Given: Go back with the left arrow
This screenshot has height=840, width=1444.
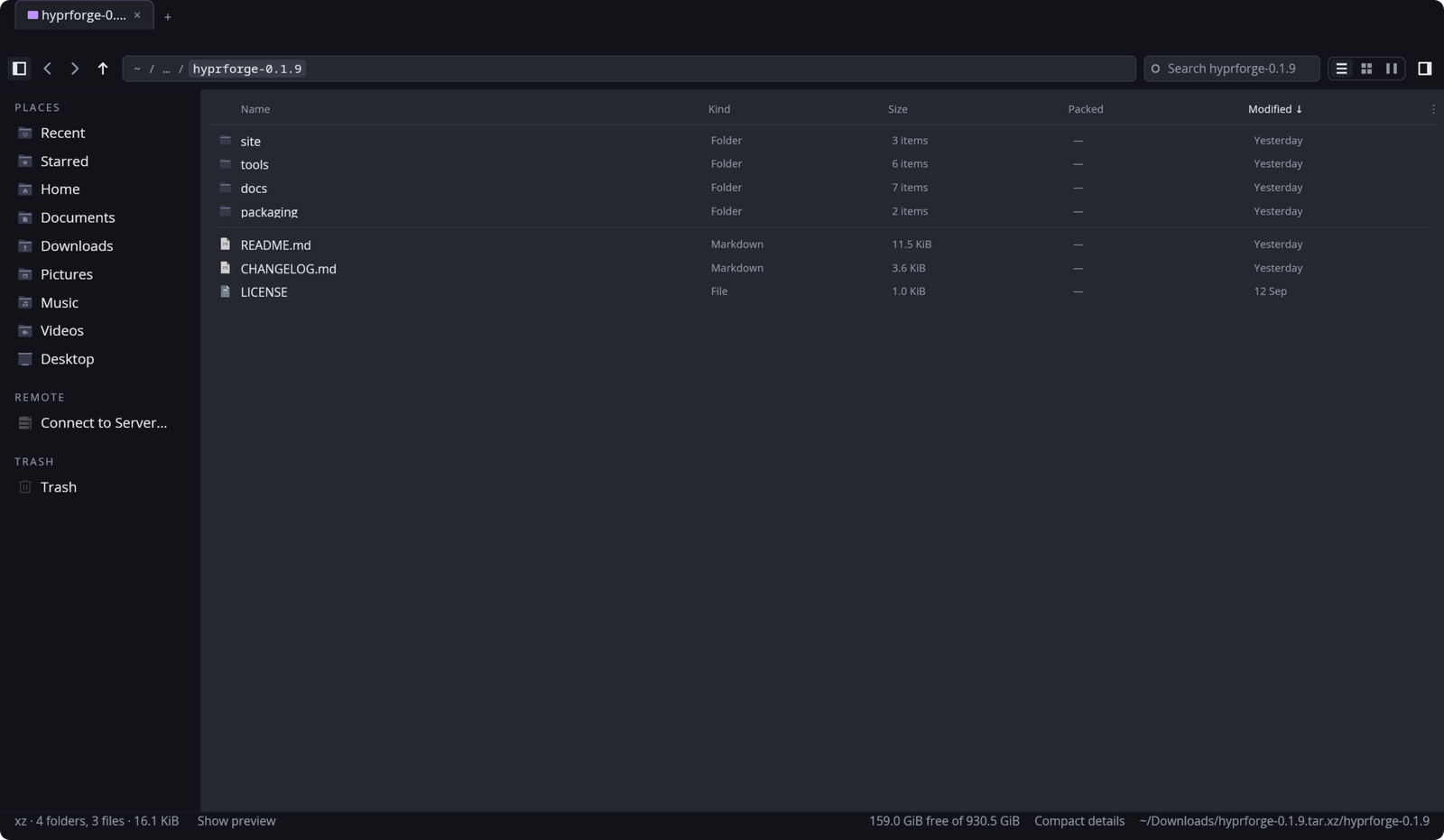Looking at the screenshot, I should [47, 69].
